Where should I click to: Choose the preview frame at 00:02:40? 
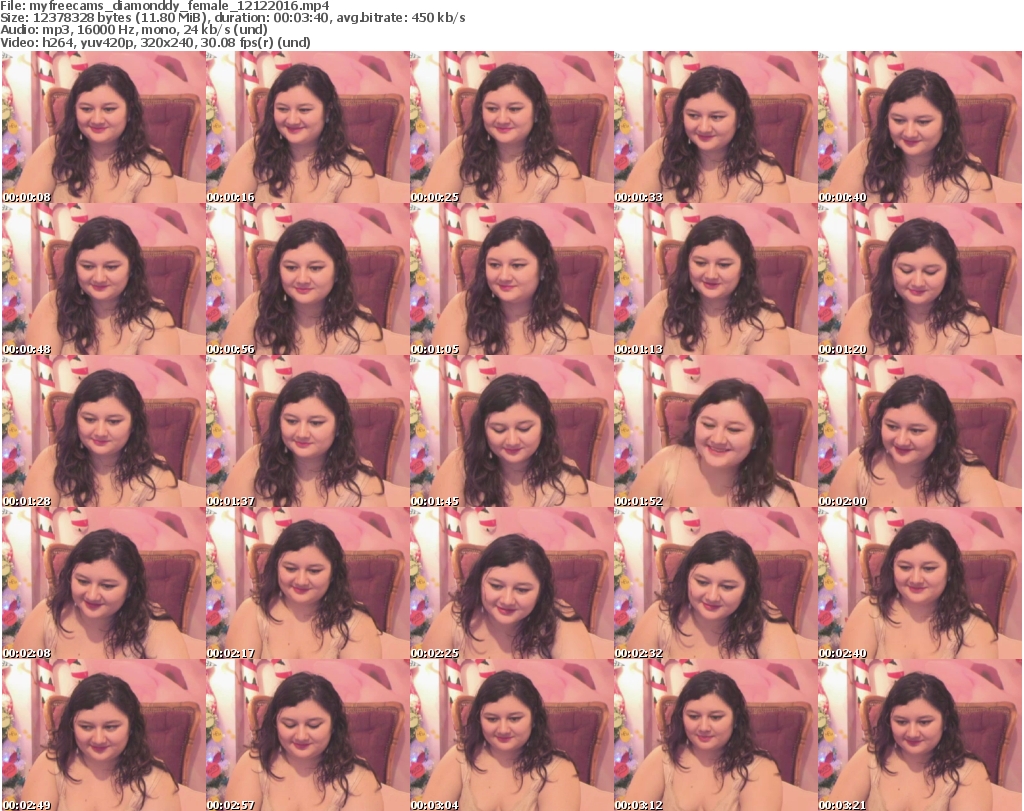(920, 583)
